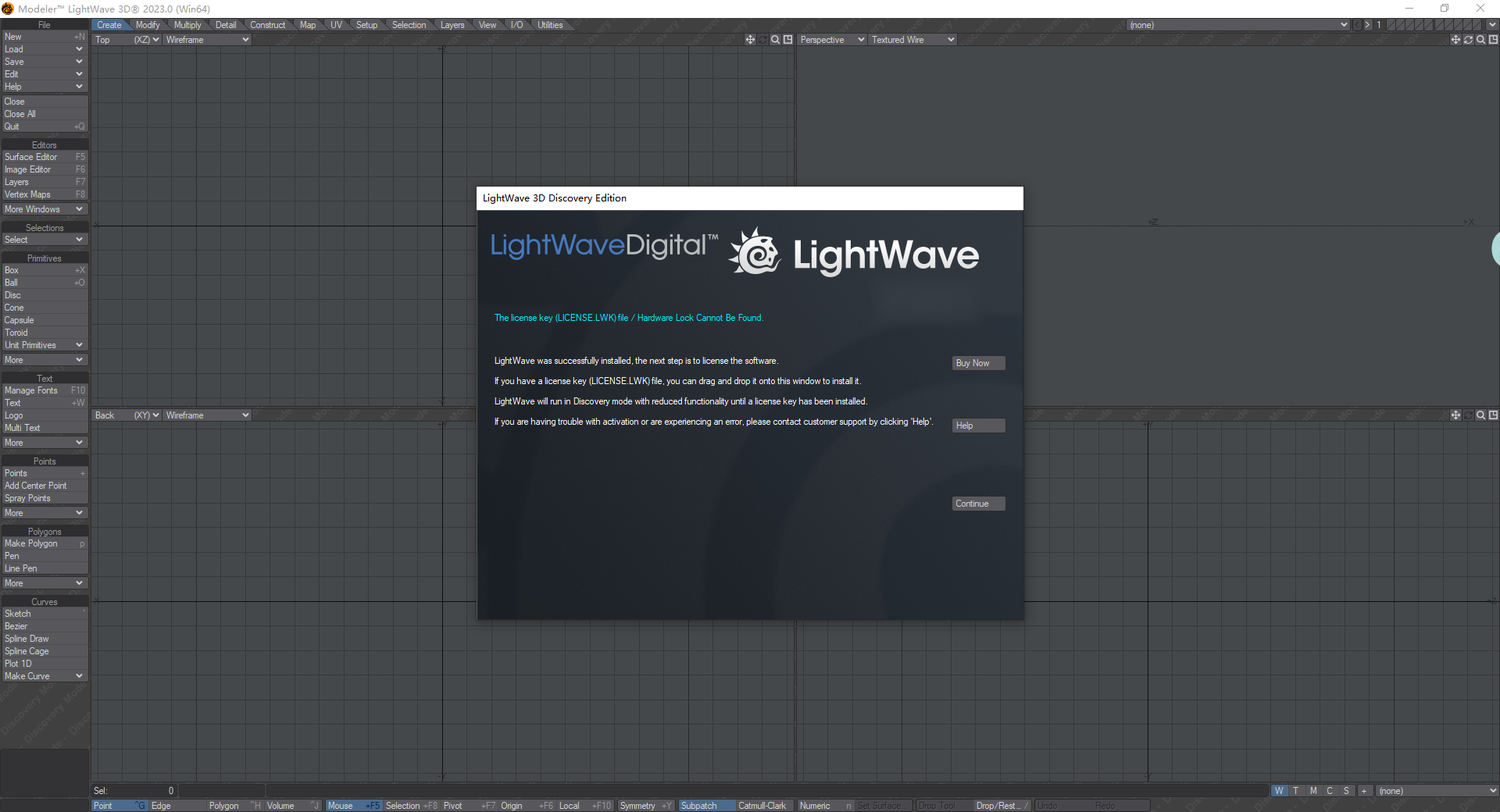Image resolution: width=1500 pixels, height=812 pixels.
Task: Open the layer bank dropdown arrow at far right
Action: tap(1492, 25)
